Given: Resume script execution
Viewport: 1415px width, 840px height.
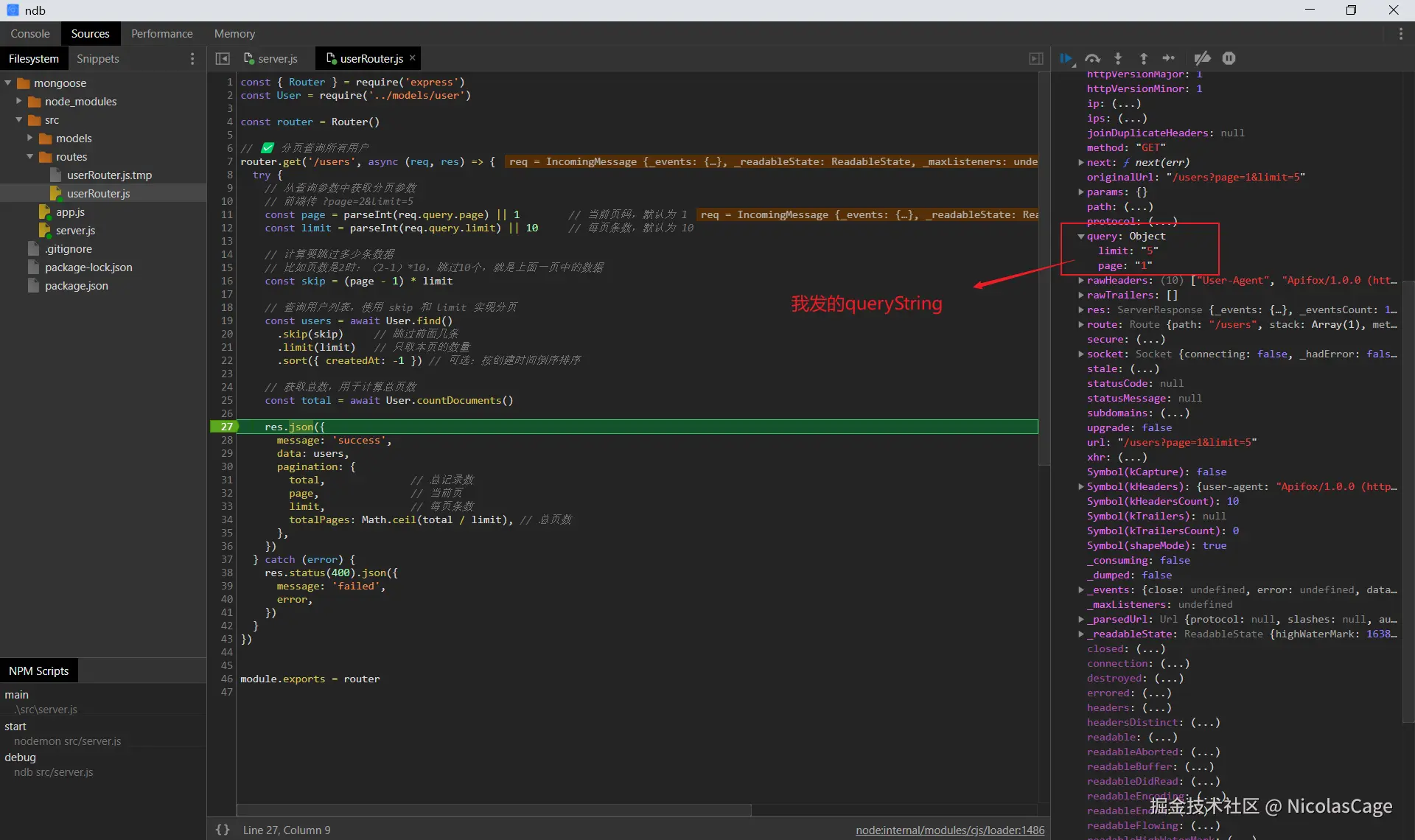Looking at the screenshot, I should coord(1066,58).
